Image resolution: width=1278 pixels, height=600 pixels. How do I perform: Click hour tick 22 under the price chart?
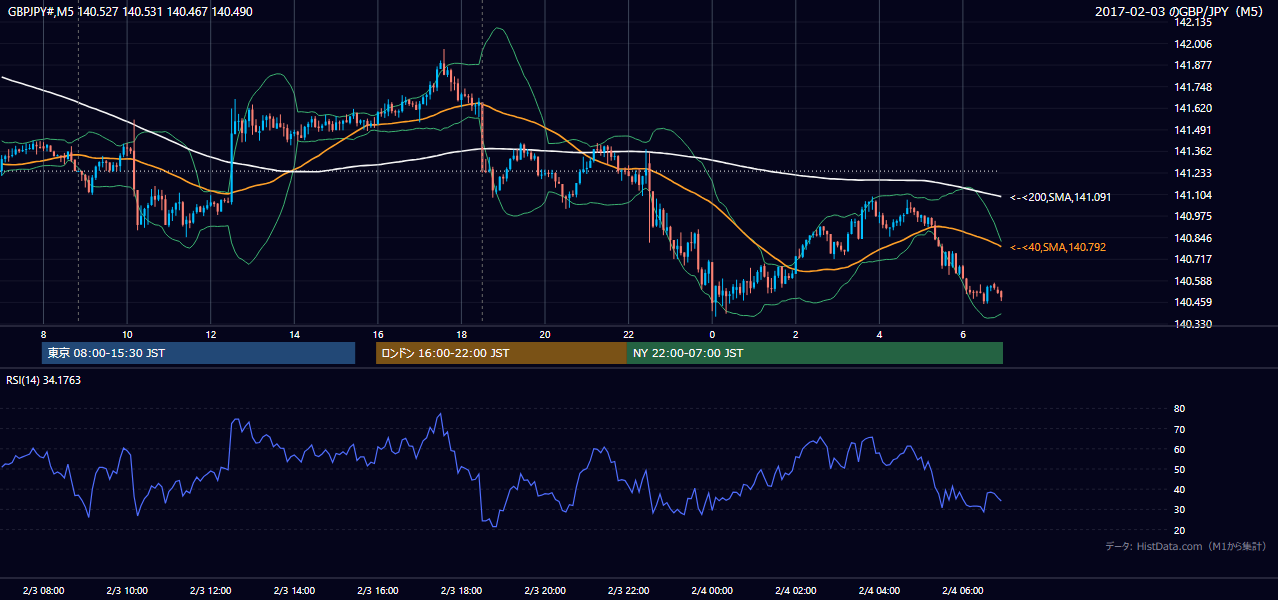tap(628, 333)
